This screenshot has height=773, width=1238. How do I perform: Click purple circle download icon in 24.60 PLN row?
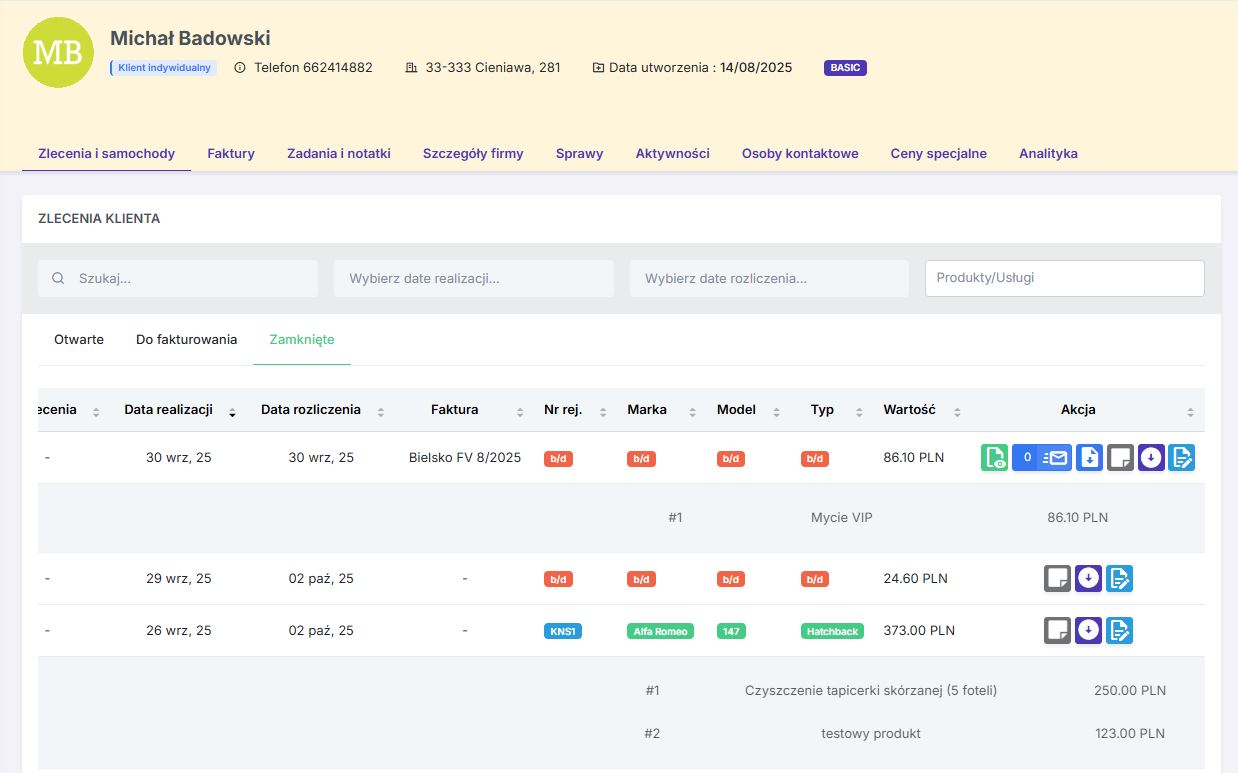tap(1088, 578)
